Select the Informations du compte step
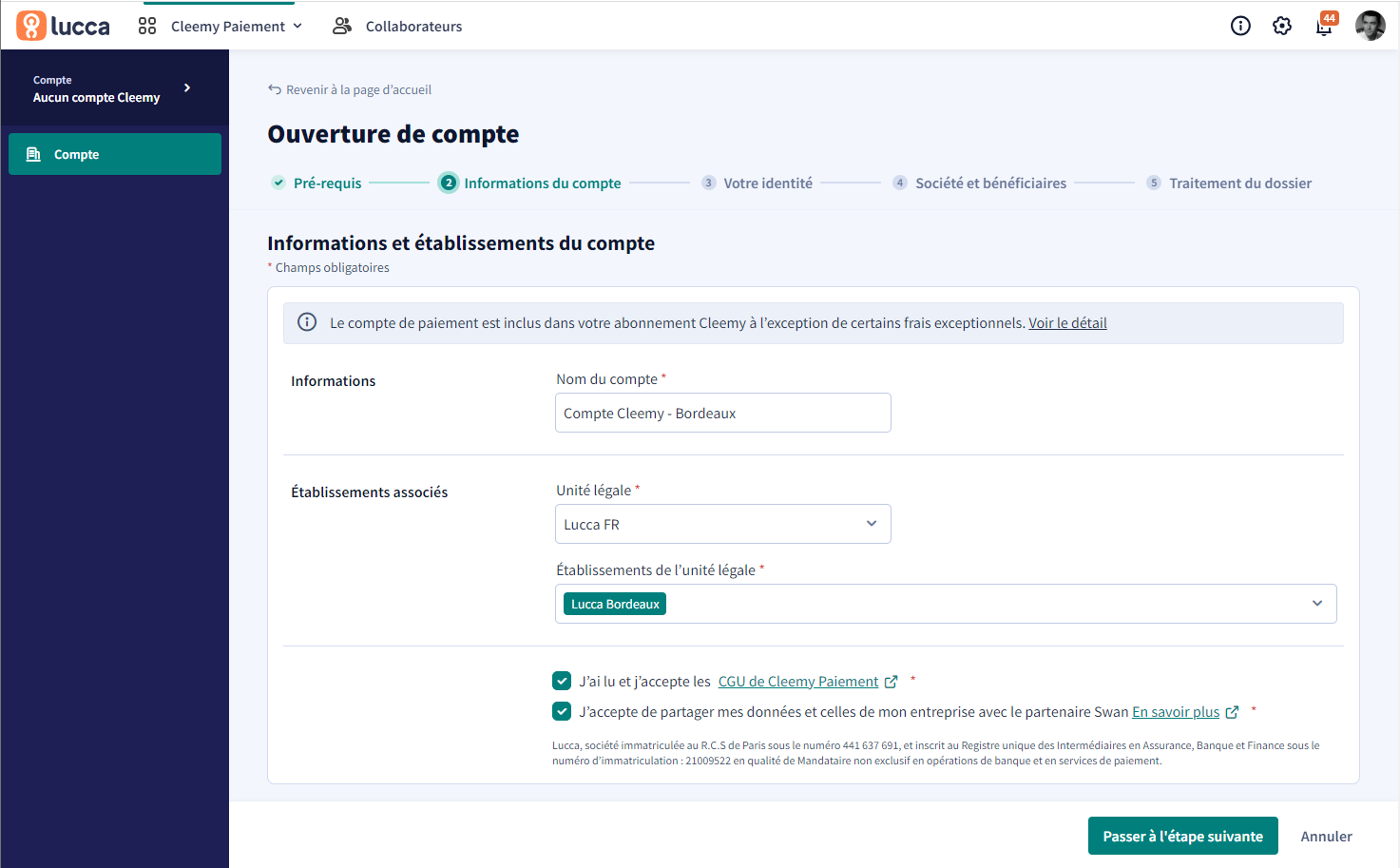1400x868 pixels. click(x=542, y=183)
